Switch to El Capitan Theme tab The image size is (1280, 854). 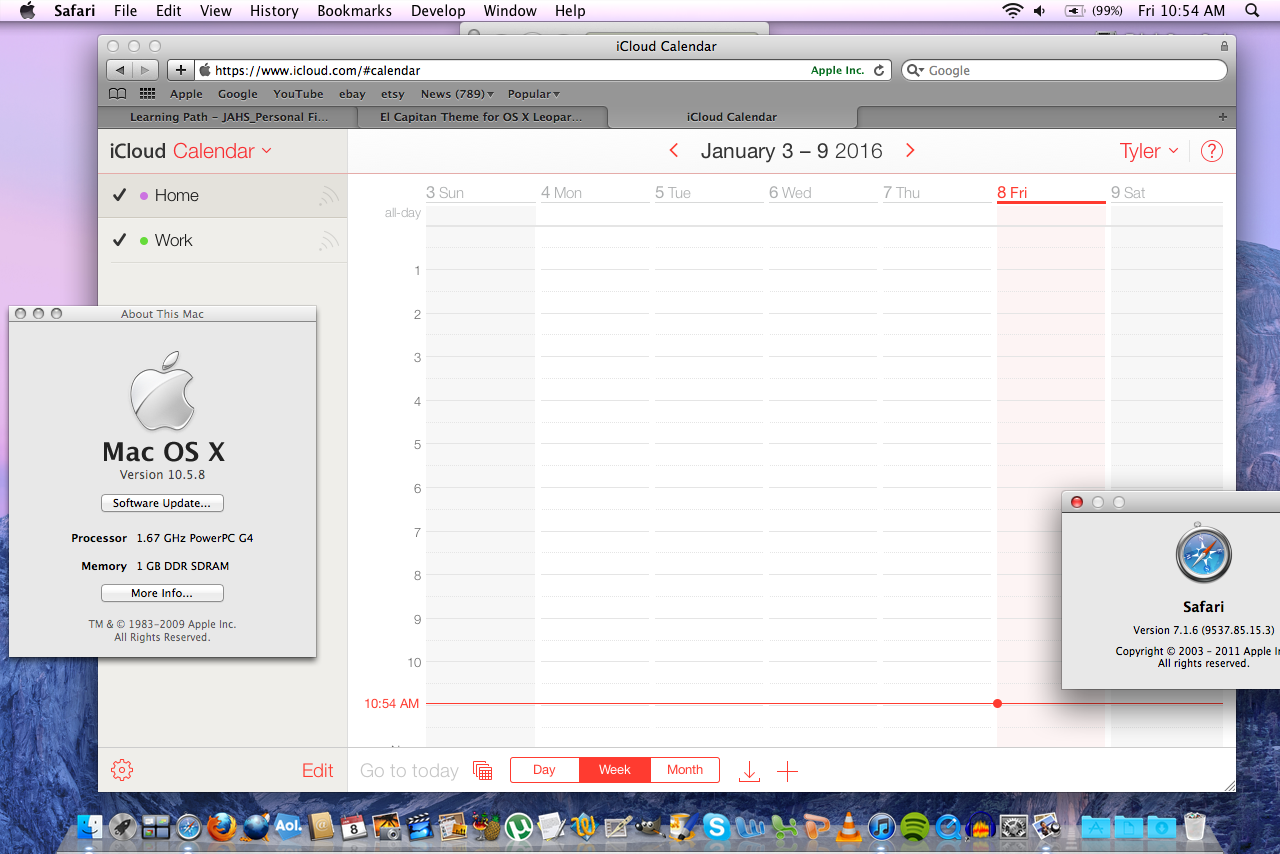pyautogui.click(x=481, y=117)
